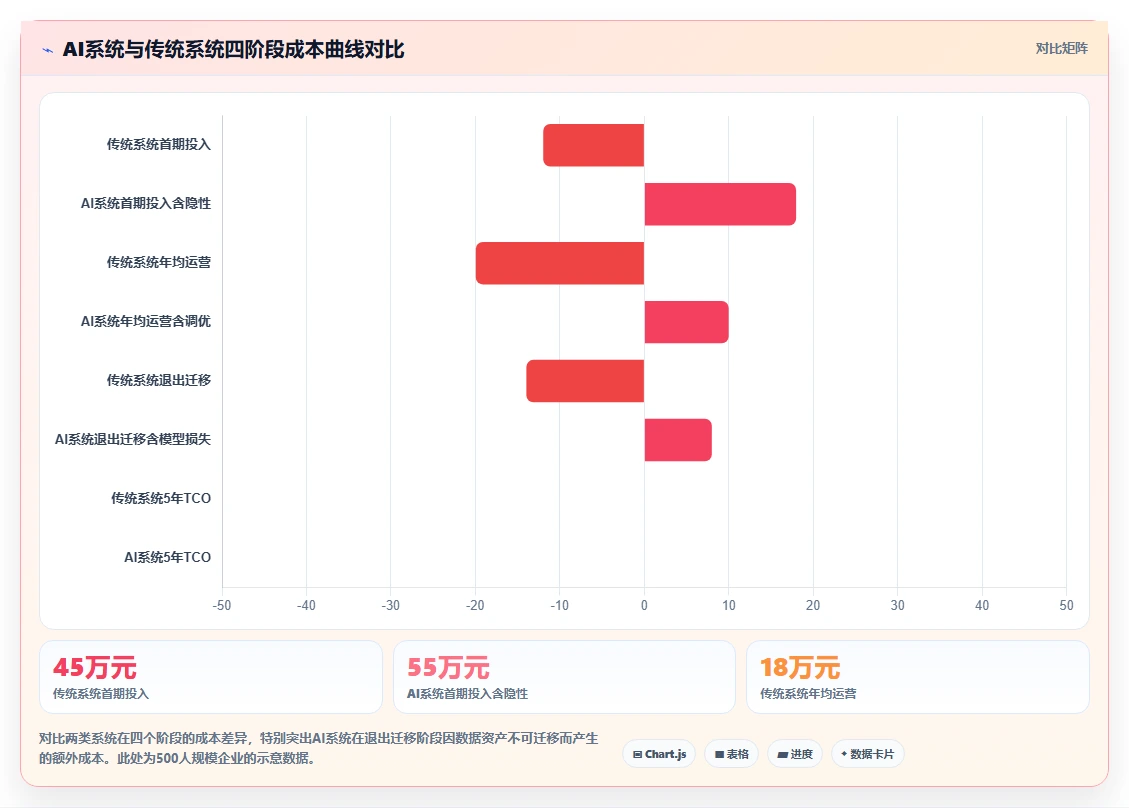The width and height of the screenshot is (1129, 808).
Task: Click the AI系统首期投入含隐性 axis label
Action: coord(145,203)
